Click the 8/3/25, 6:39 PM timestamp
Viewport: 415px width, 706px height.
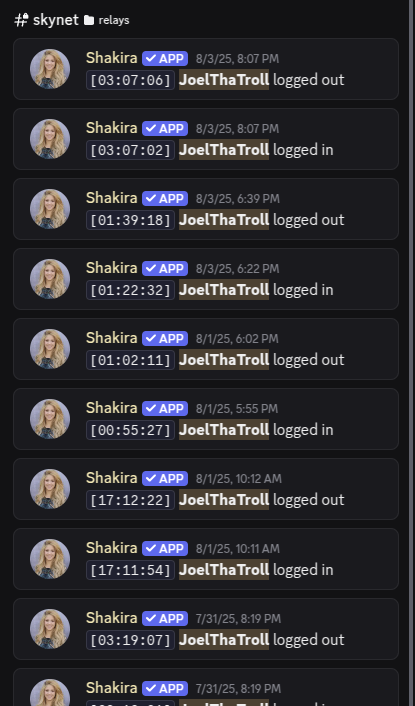pos(238,199)
